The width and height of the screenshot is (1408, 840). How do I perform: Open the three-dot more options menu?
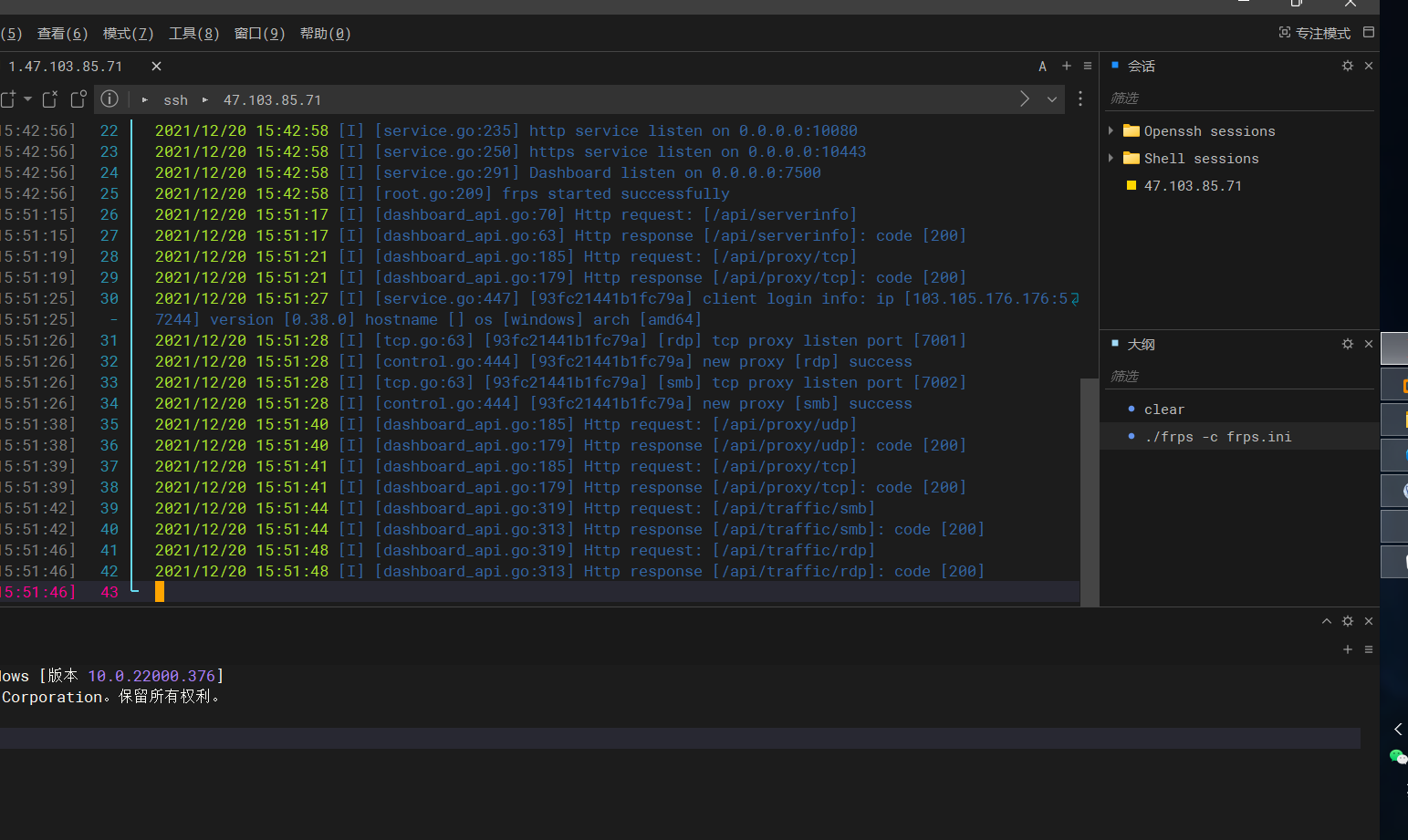(1080, 99)
